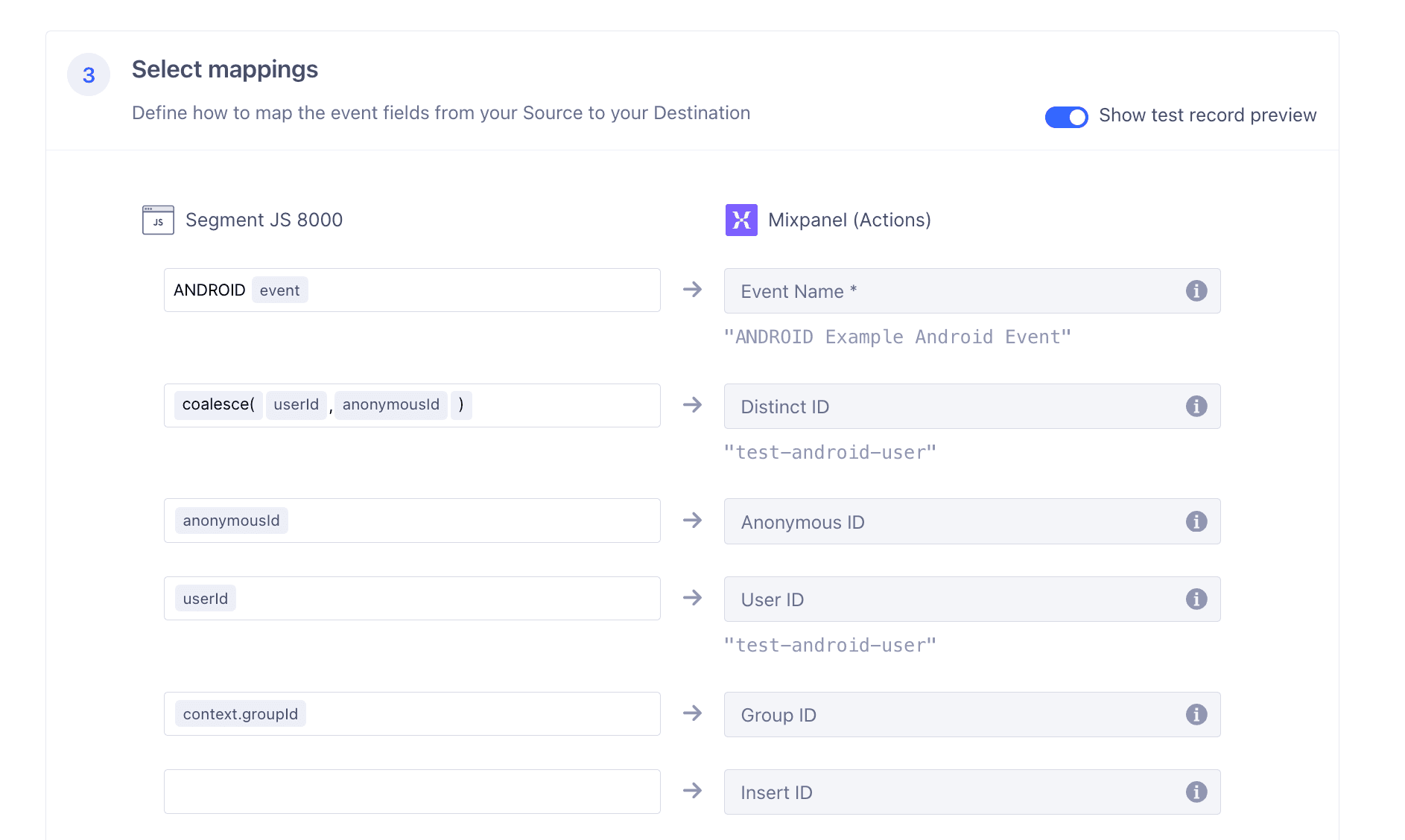Open the anonymousId mapping field selector

[x=412, y=521]
